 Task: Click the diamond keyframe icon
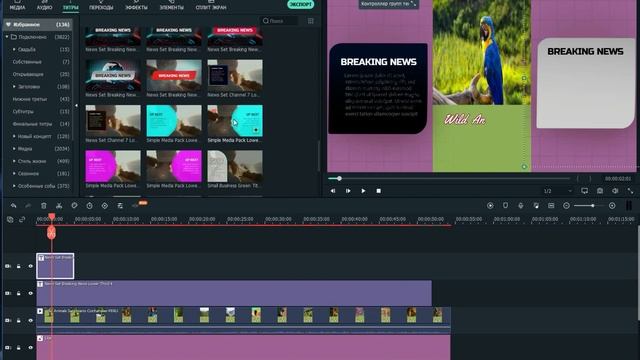point(104,206)
